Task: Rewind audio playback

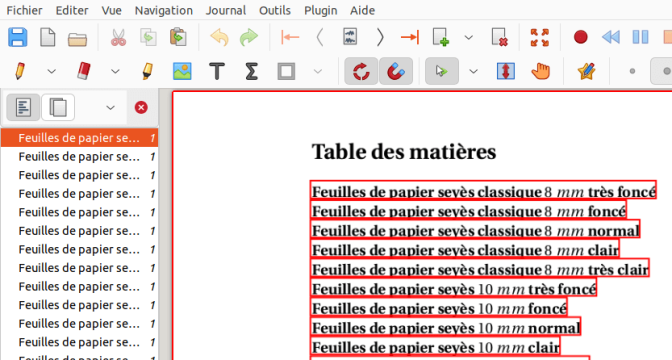Action: click(610, 37)
